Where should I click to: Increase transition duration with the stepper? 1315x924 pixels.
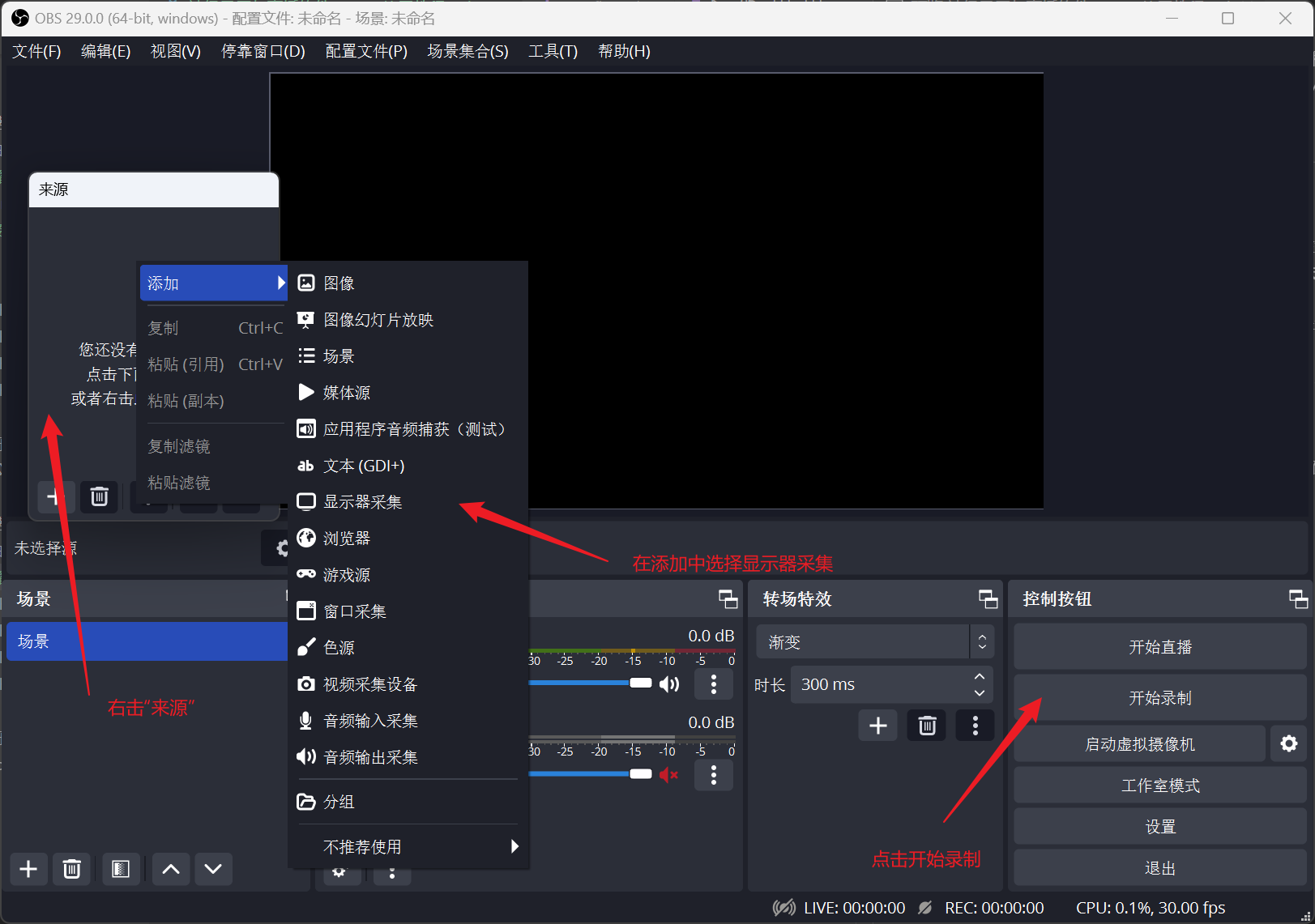coord(980,676)
